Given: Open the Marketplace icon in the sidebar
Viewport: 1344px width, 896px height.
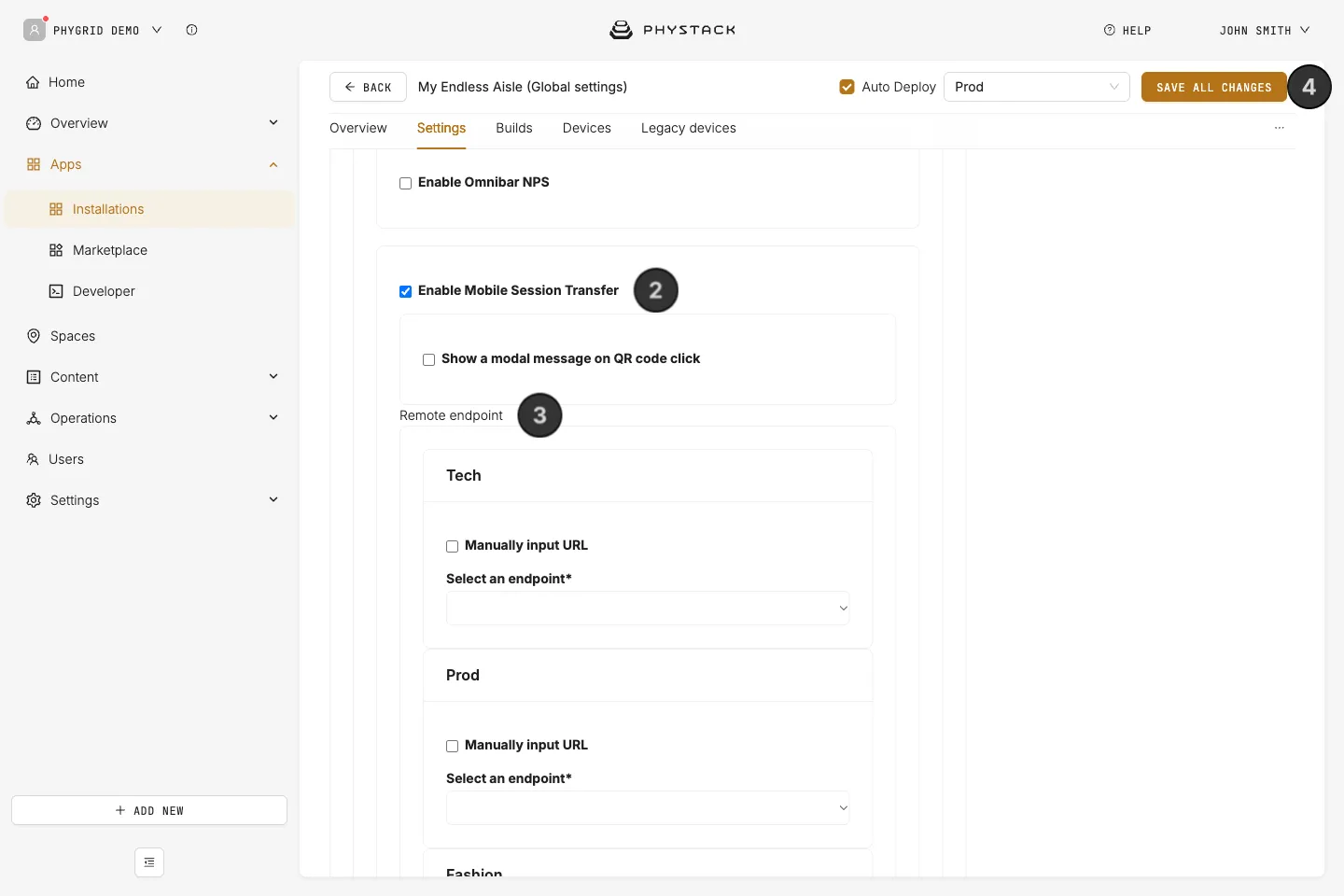Looking at the screenshot, I should [56, 250].
